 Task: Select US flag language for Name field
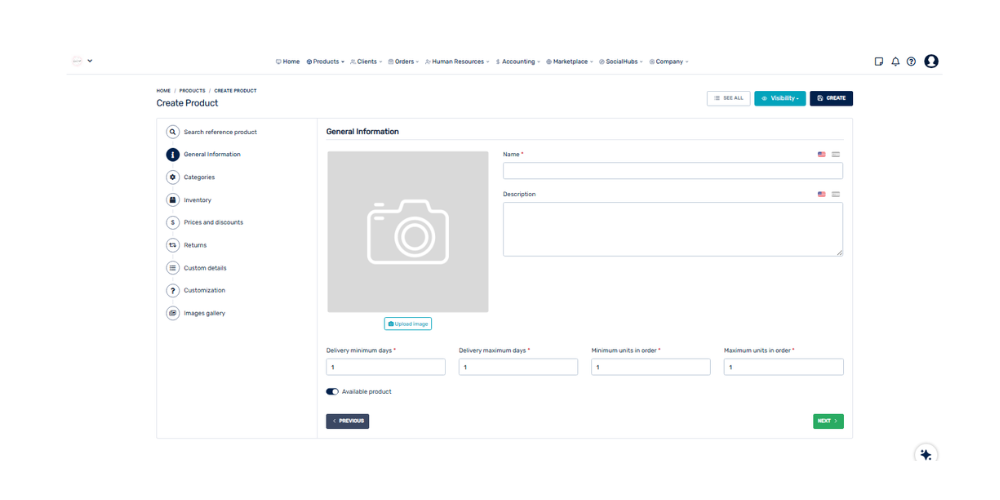[822, 154]
